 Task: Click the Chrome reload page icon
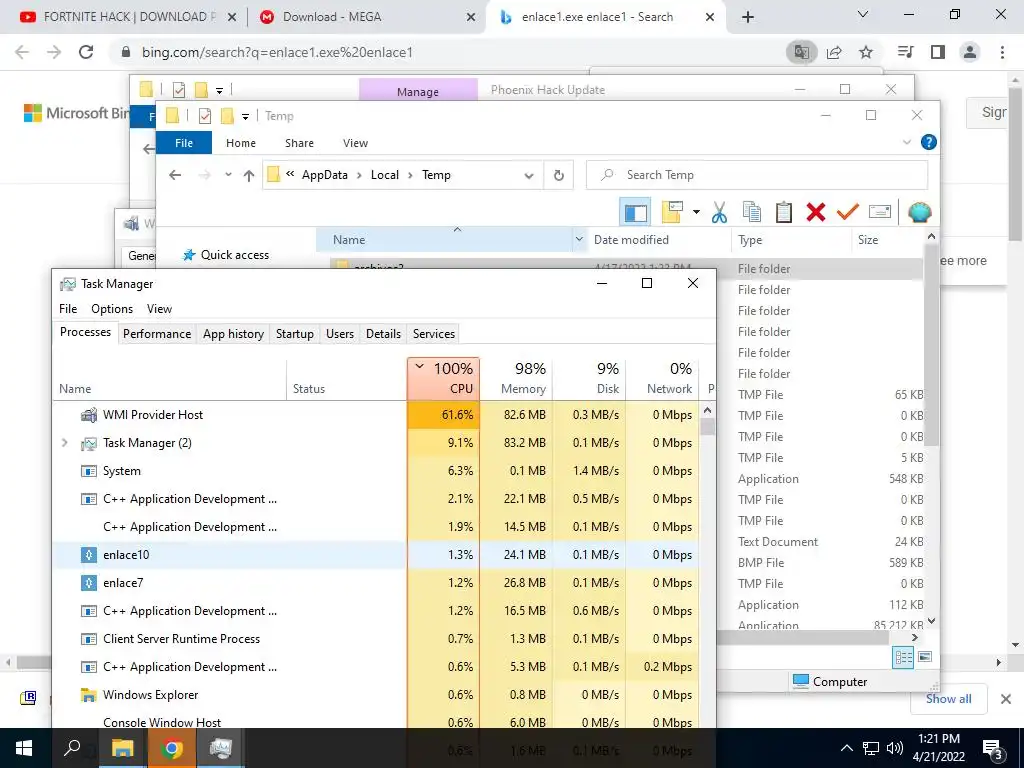[x=86, y=52]
